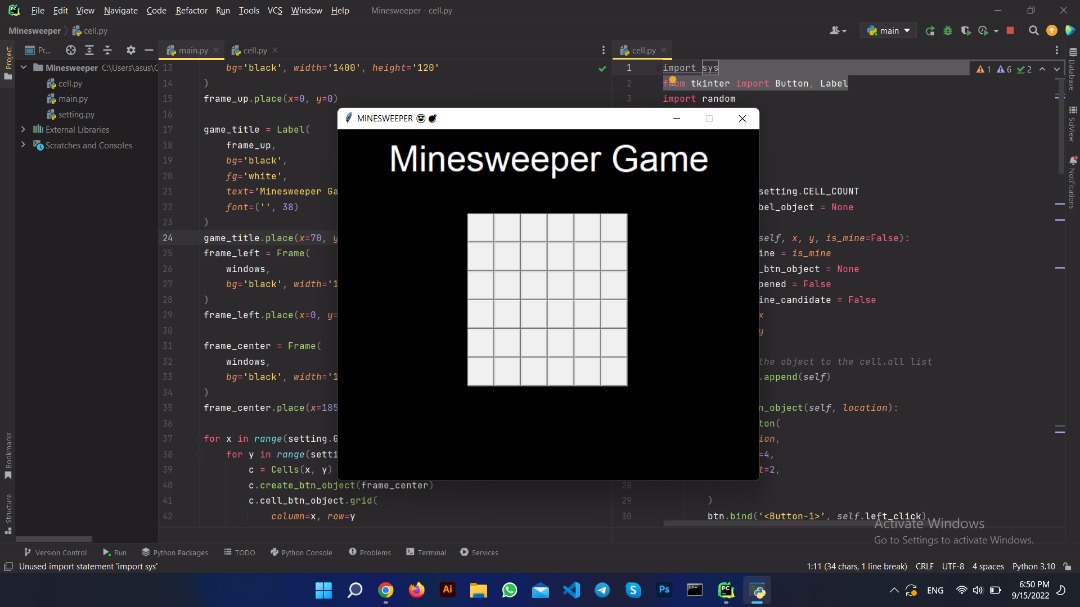Click Expand All icon in Project panel
The height and width of the screenshot is (607, 1080).
point(90,50)
